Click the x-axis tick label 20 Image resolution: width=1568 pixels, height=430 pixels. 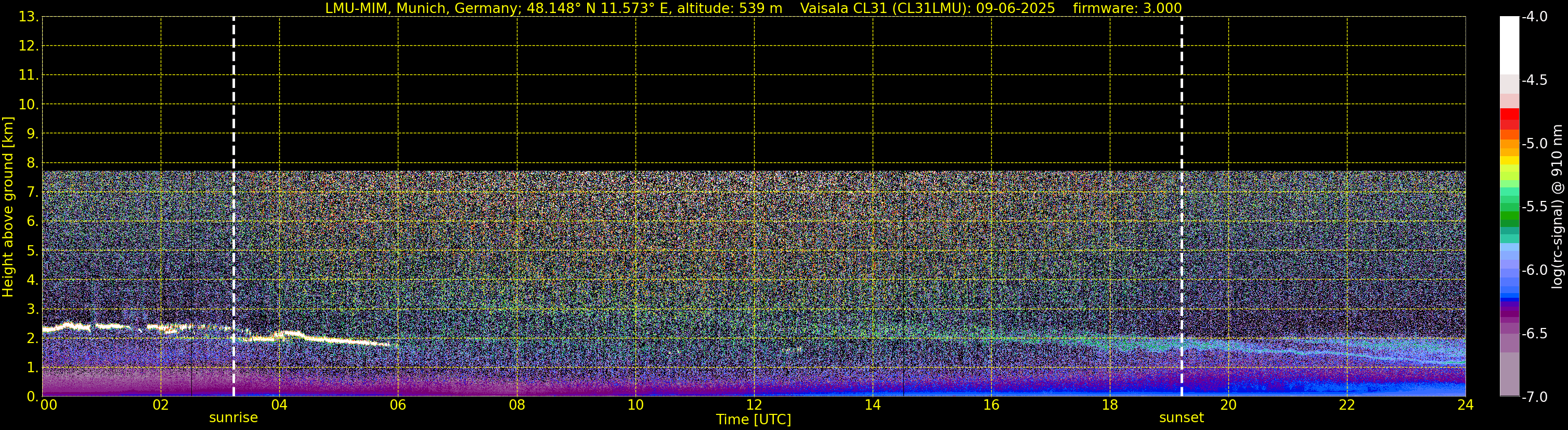pyautogui.click(x=1228, y=405)
